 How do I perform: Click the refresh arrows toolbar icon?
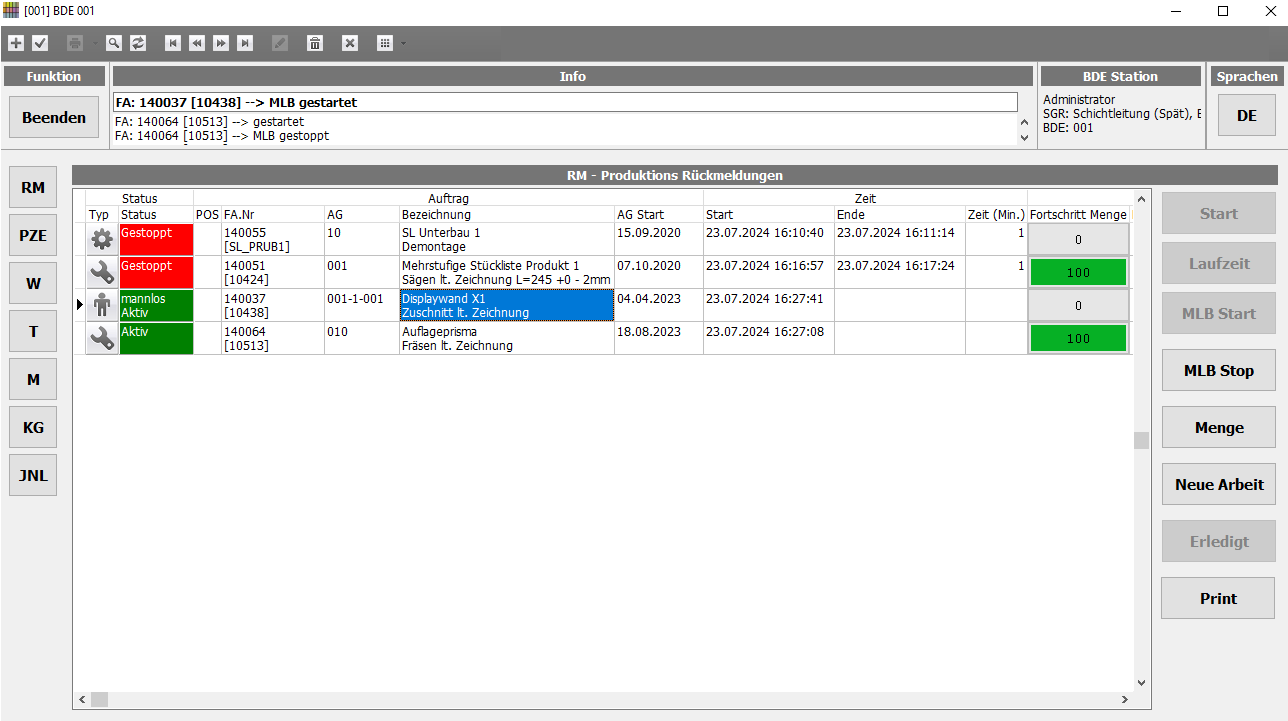coord(138,43)
